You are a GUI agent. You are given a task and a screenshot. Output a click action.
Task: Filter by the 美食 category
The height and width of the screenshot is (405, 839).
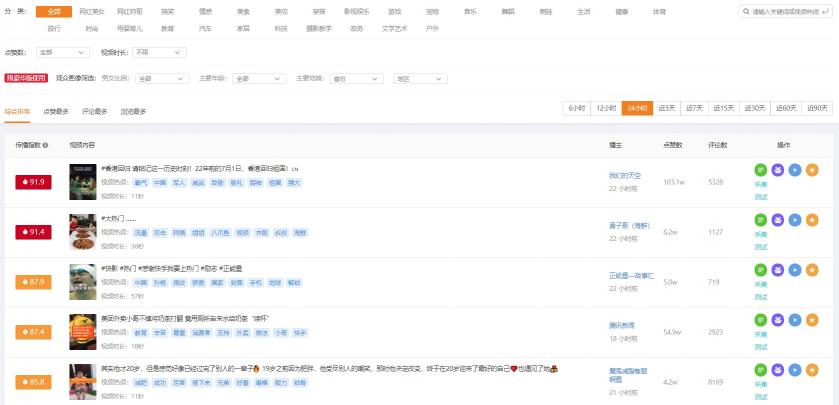click(243, 11)
